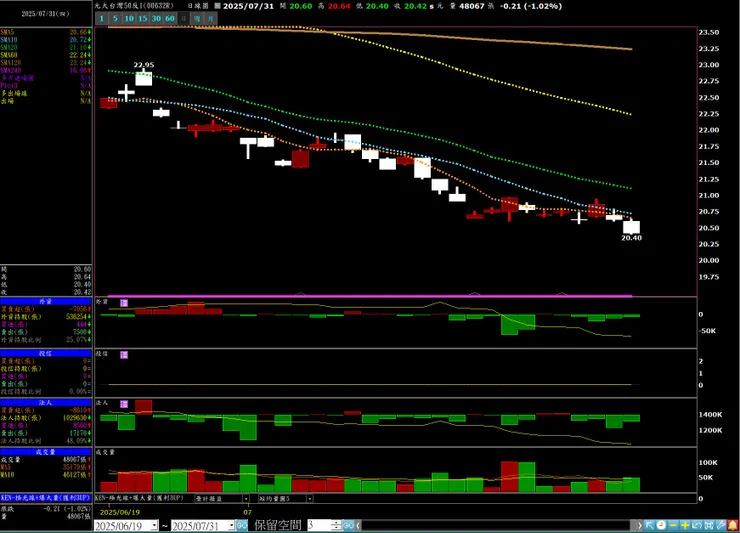The height and width of the screenshot is (533, 740).
Task: Click the 成交量 blue section header
Action: (46, 452)
